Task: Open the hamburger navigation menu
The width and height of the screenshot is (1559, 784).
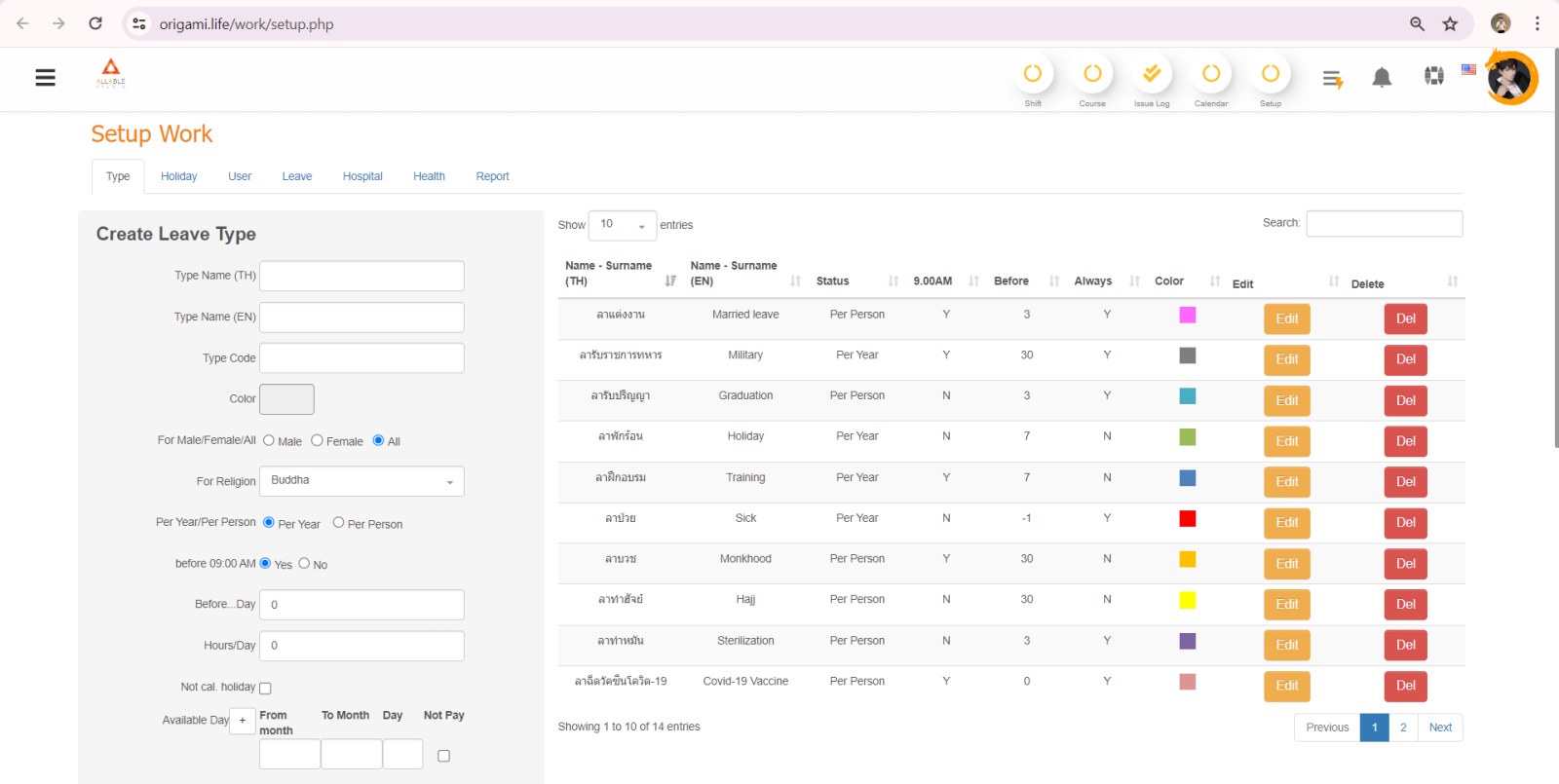Action: 45,77
